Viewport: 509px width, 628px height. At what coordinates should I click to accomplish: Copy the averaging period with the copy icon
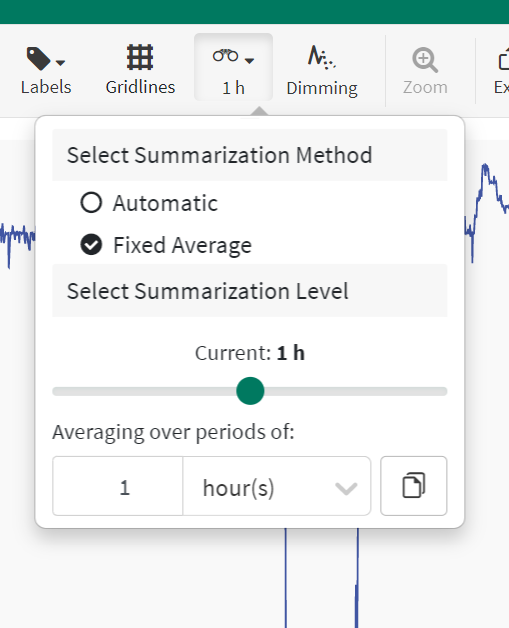[x=414, y=485]
